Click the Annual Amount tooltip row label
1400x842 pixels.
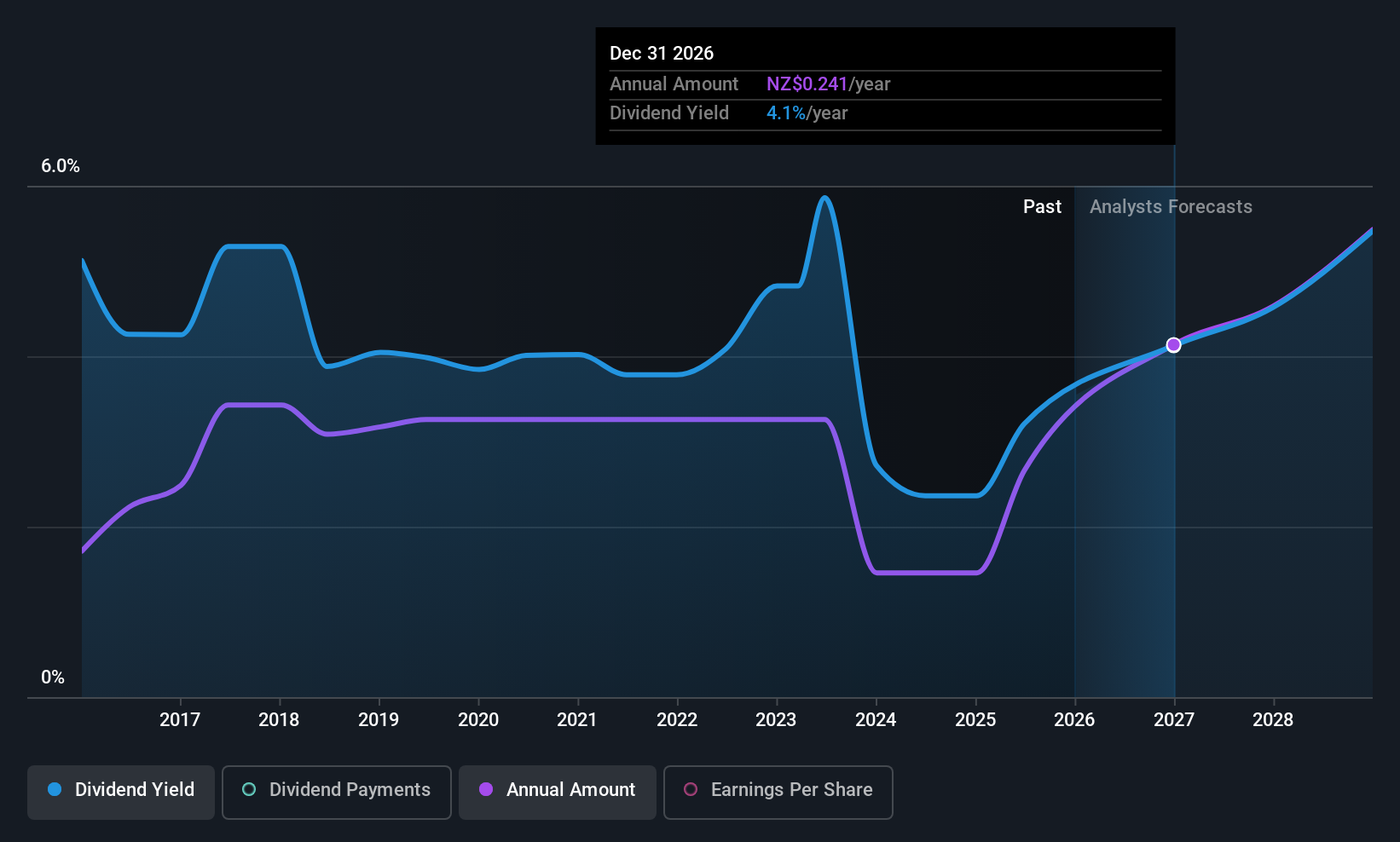click(674, 84)
